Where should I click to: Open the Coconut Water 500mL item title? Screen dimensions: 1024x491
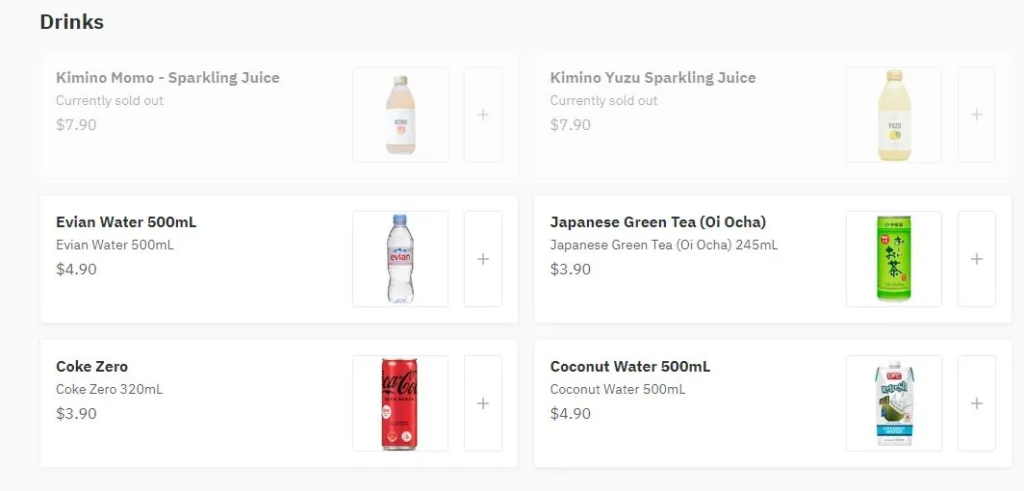click(x=630, y=366)
